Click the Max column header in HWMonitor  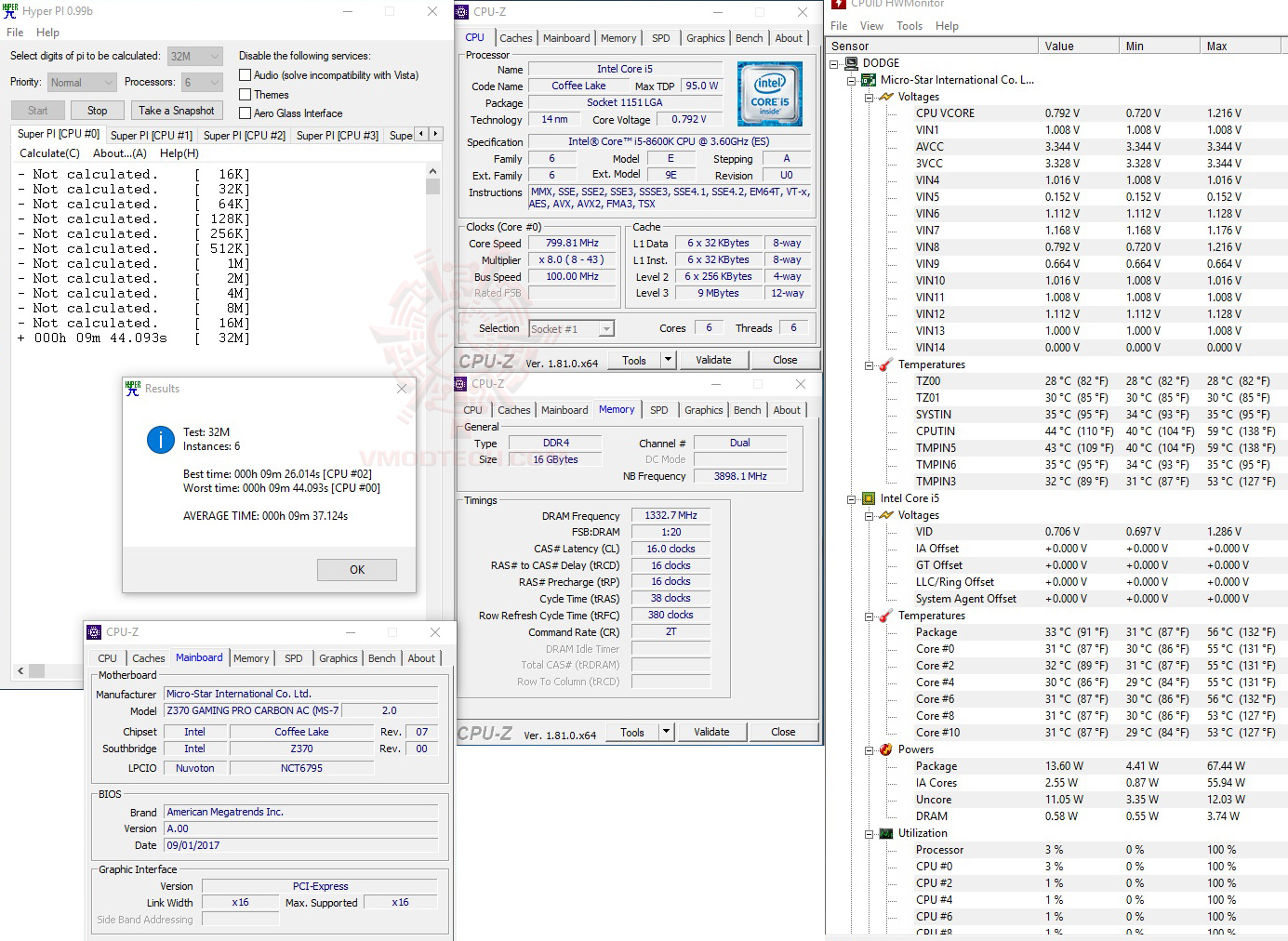click(x=1242, y=46)
